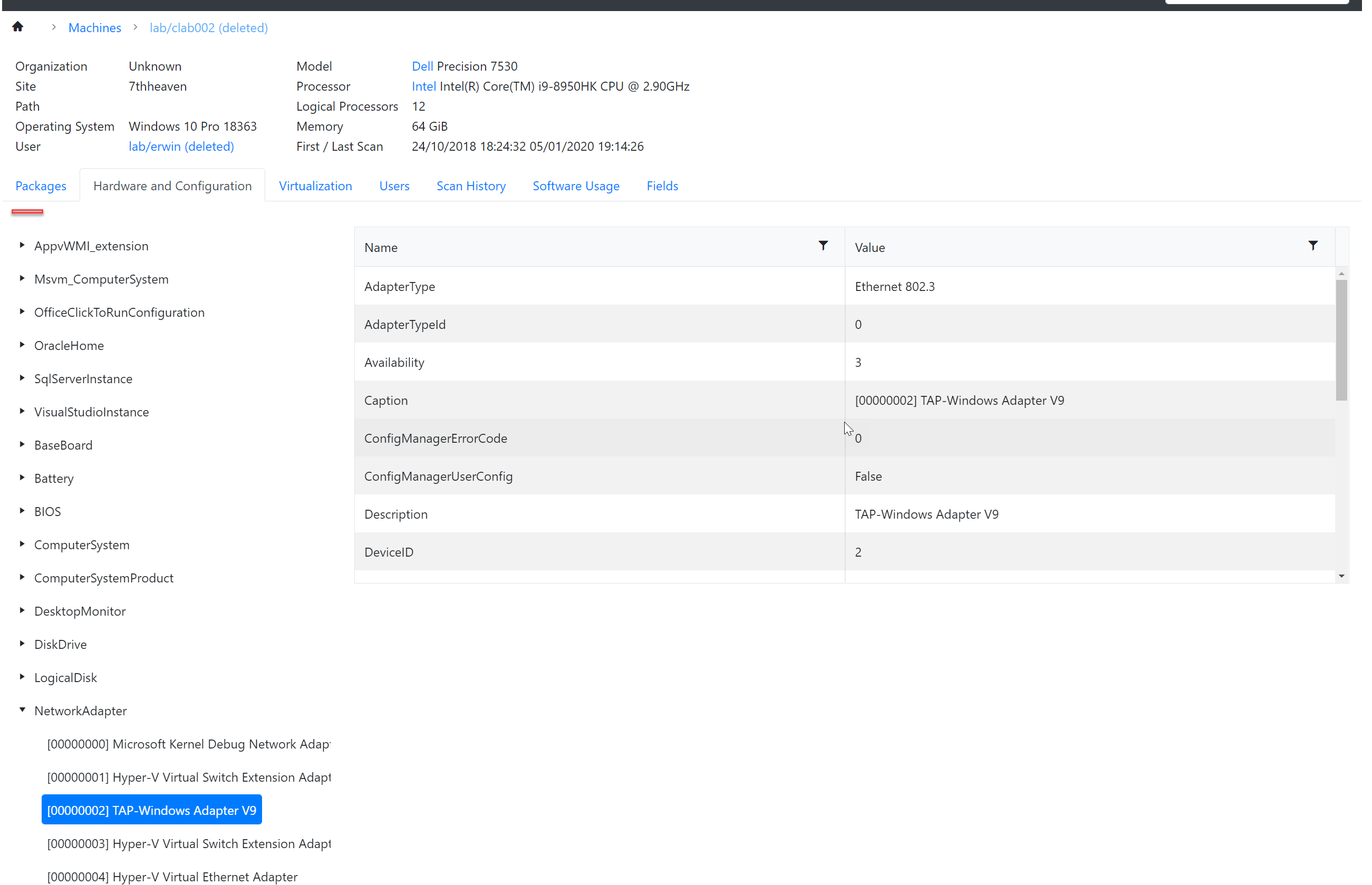Select the 'Ethernet 802.3' value cell

pyautogui.click(x=1090, y=286)
